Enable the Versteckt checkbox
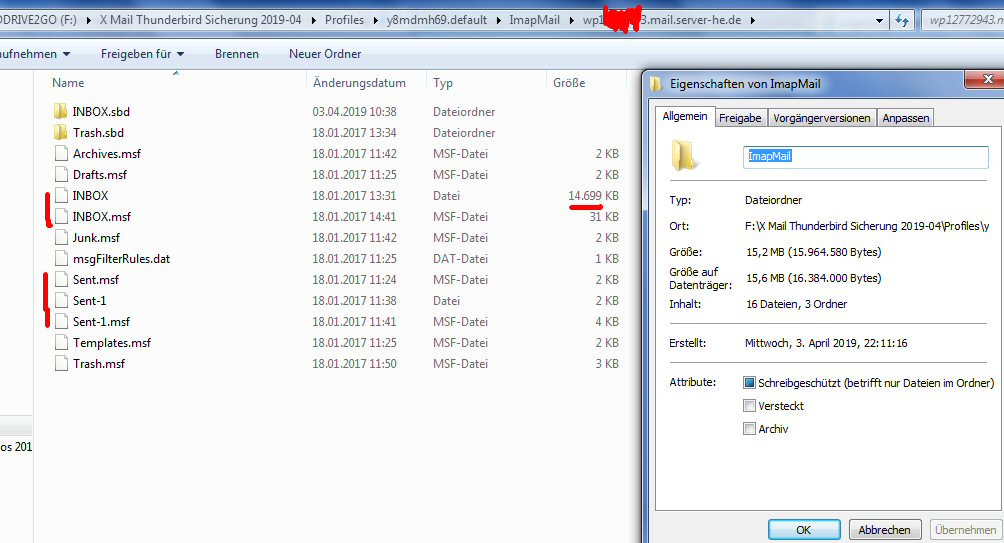 tap(749, 406)
